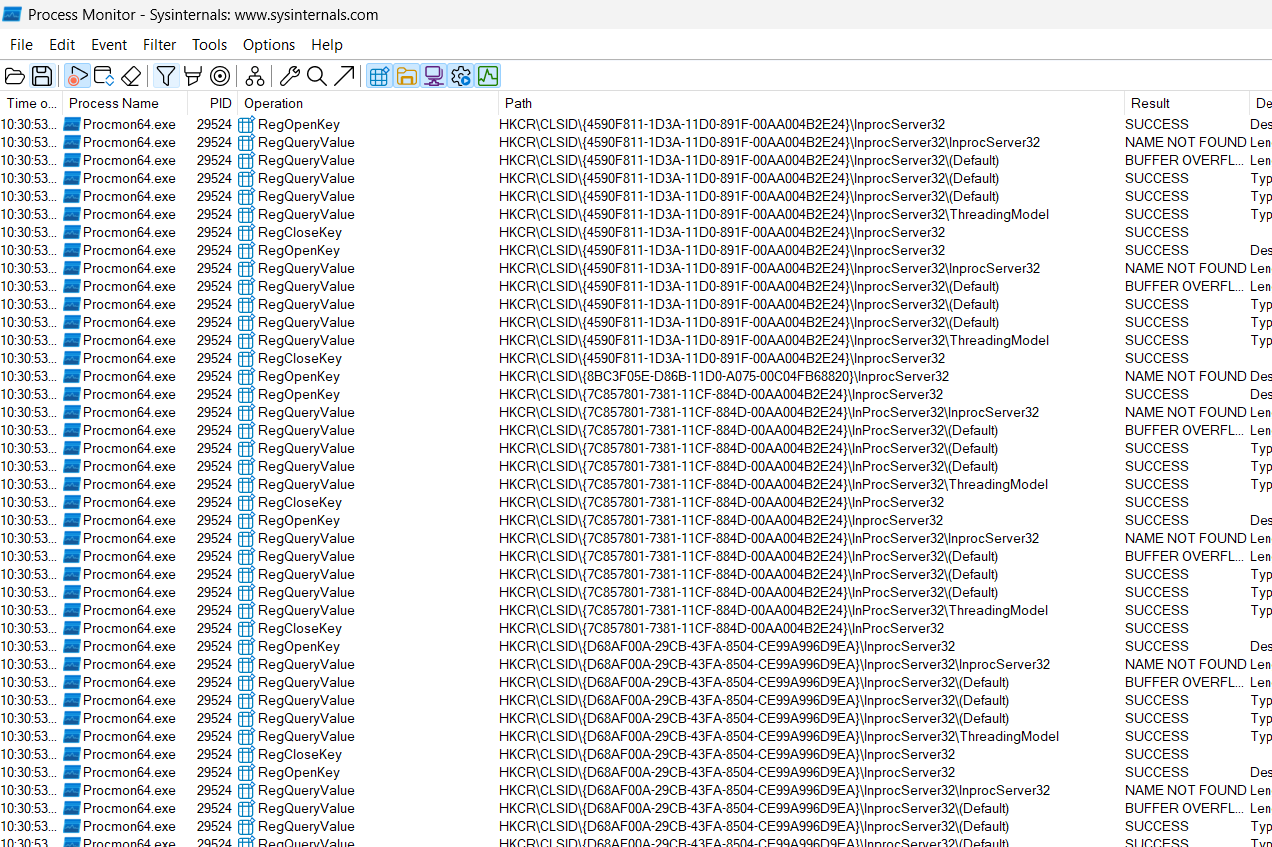Screen dimensions: 1272x847
Task: Open the File menu
Action: click(21, 45)
